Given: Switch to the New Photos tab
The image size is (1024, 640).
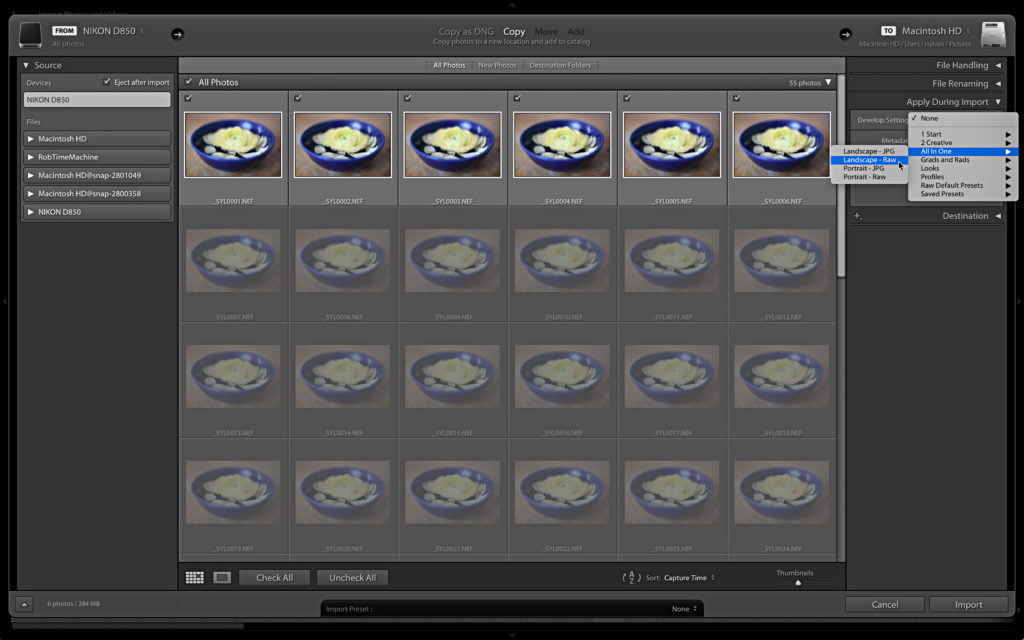Looking at the screenshot, I should coord(497,65).
